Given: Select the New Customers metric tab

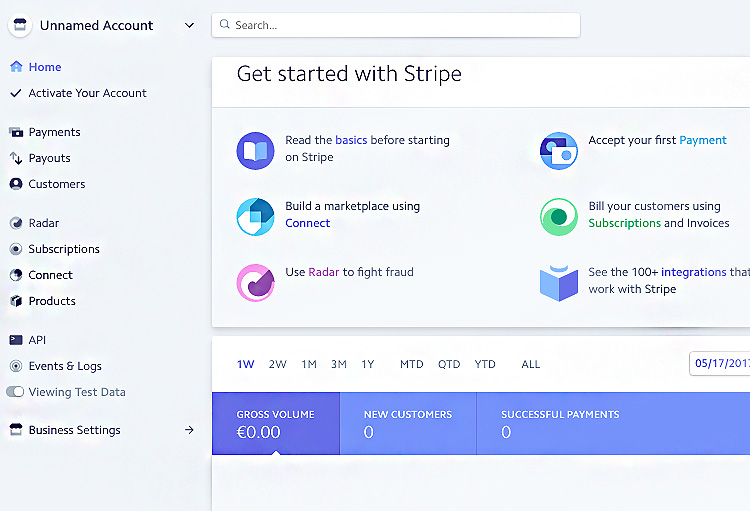Looking at the screenshot, I should click(407, 423).
